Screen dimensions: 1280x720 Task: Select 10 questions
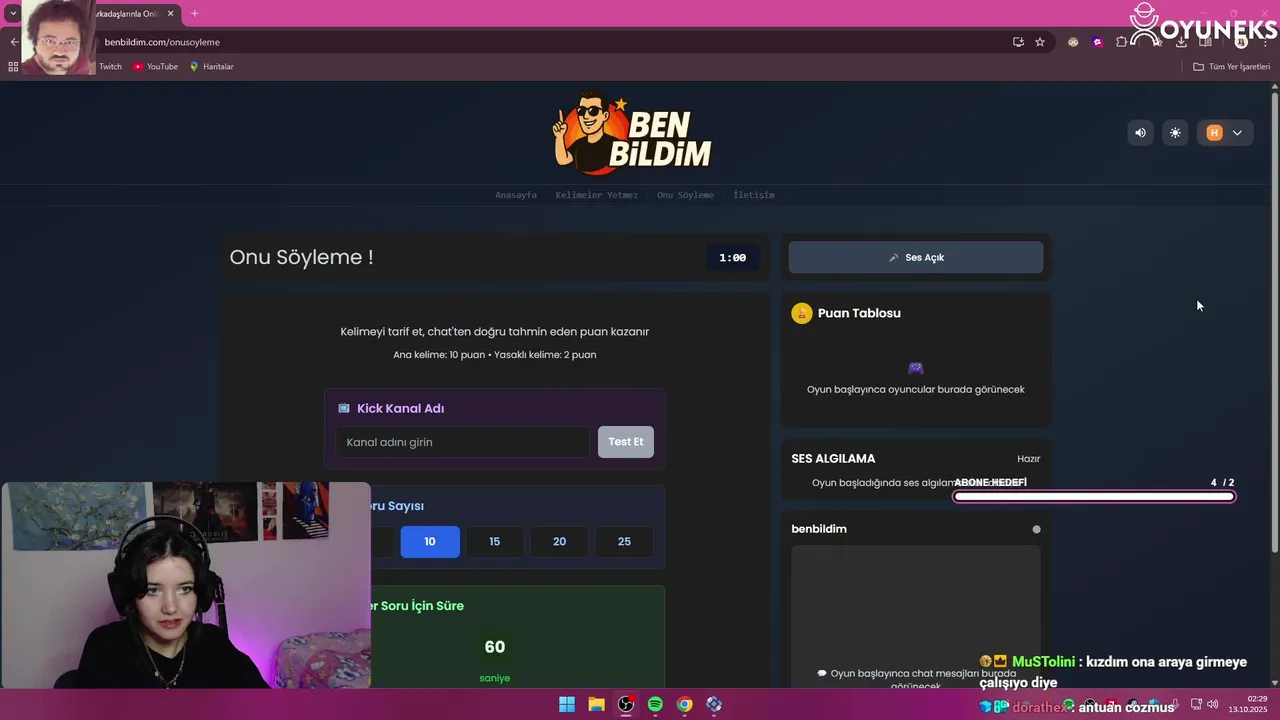[x=430, y=541]
